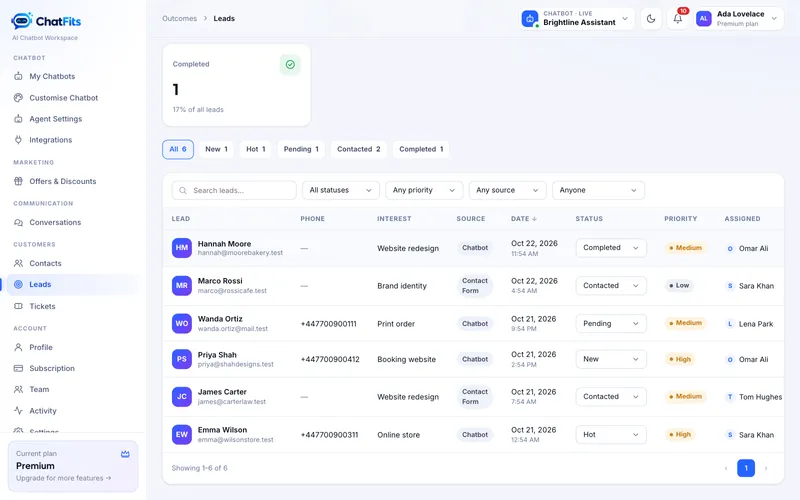Open Ada Lovelace account menu

[x=739, y=19]
